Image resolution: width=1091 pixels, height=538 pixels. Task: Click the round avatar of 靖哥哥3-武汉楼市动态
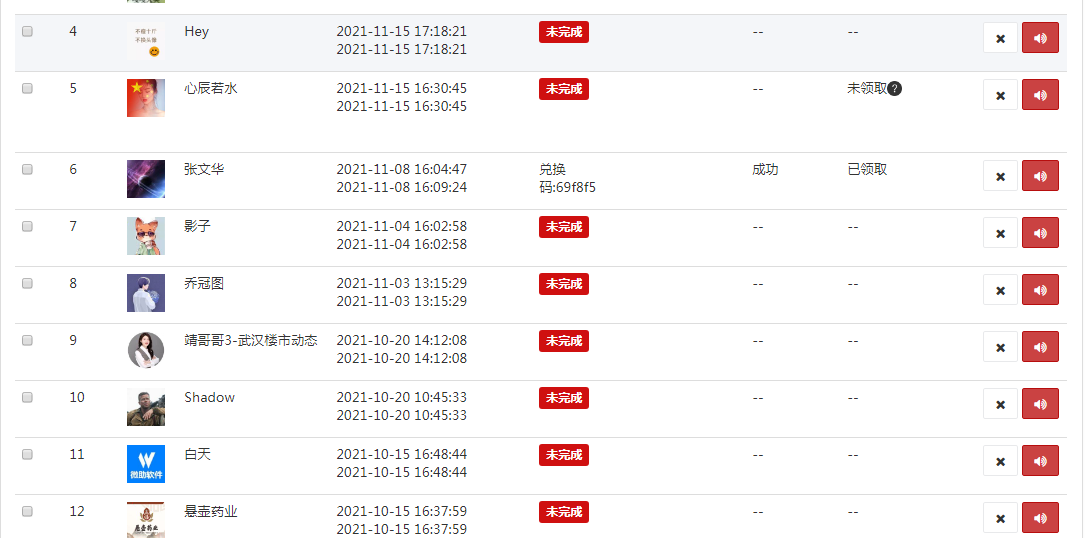[x=146, y=349]
